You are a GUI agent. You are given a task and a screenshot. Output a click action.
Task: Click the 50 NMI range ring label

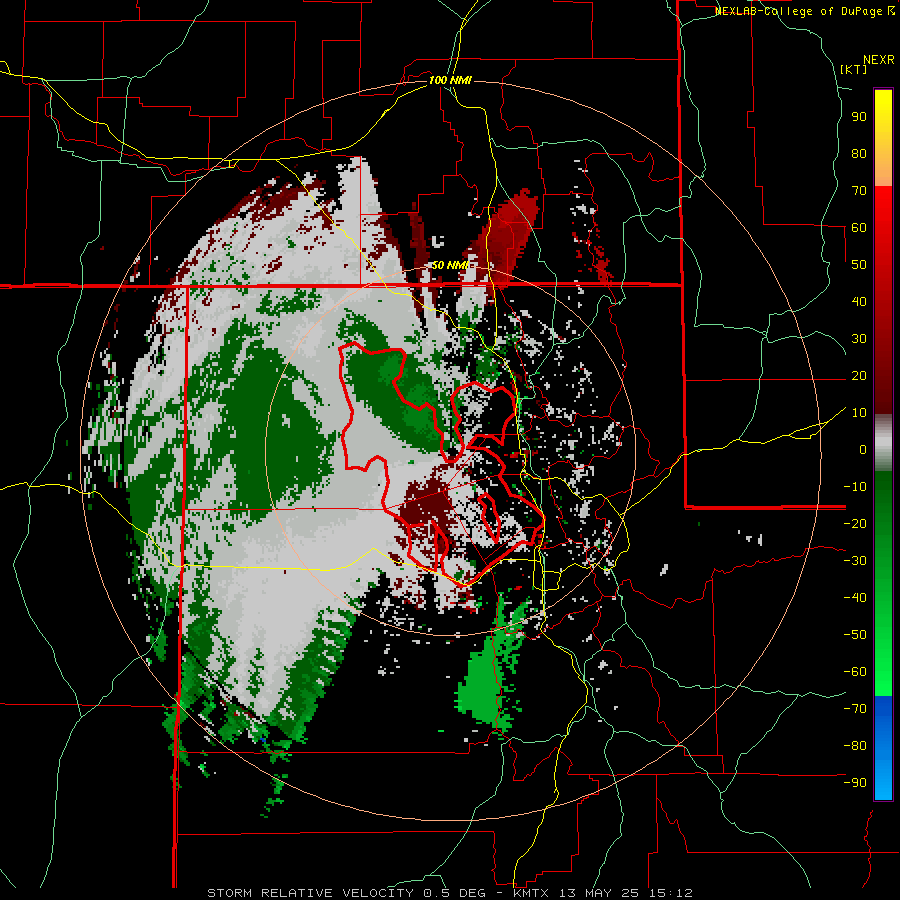tap(450, 265)
